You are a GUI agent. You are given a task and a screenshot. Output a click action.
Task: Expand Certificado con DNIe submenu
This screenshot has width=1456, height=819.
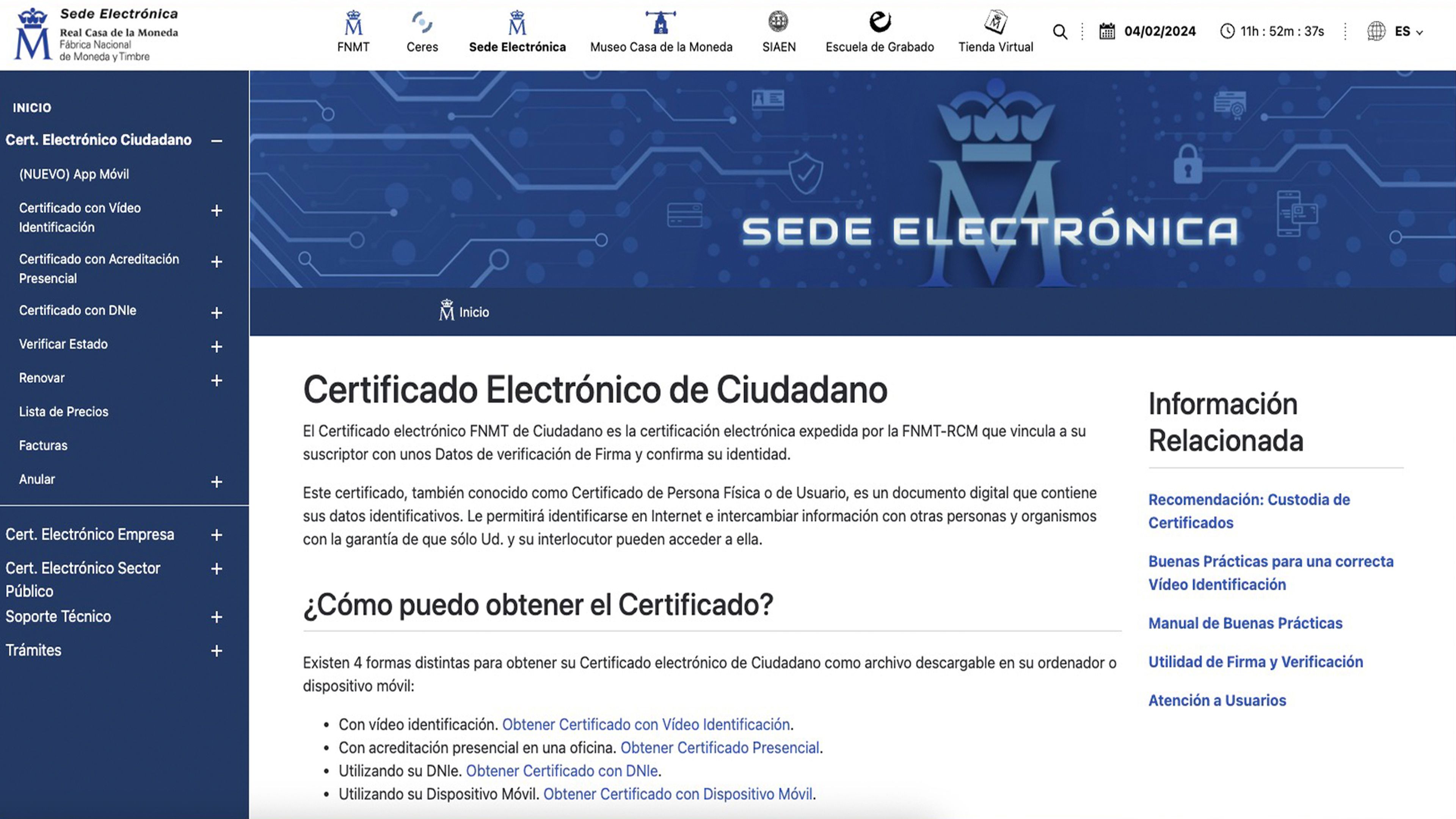pyautogui.click(x=217, y=313)
